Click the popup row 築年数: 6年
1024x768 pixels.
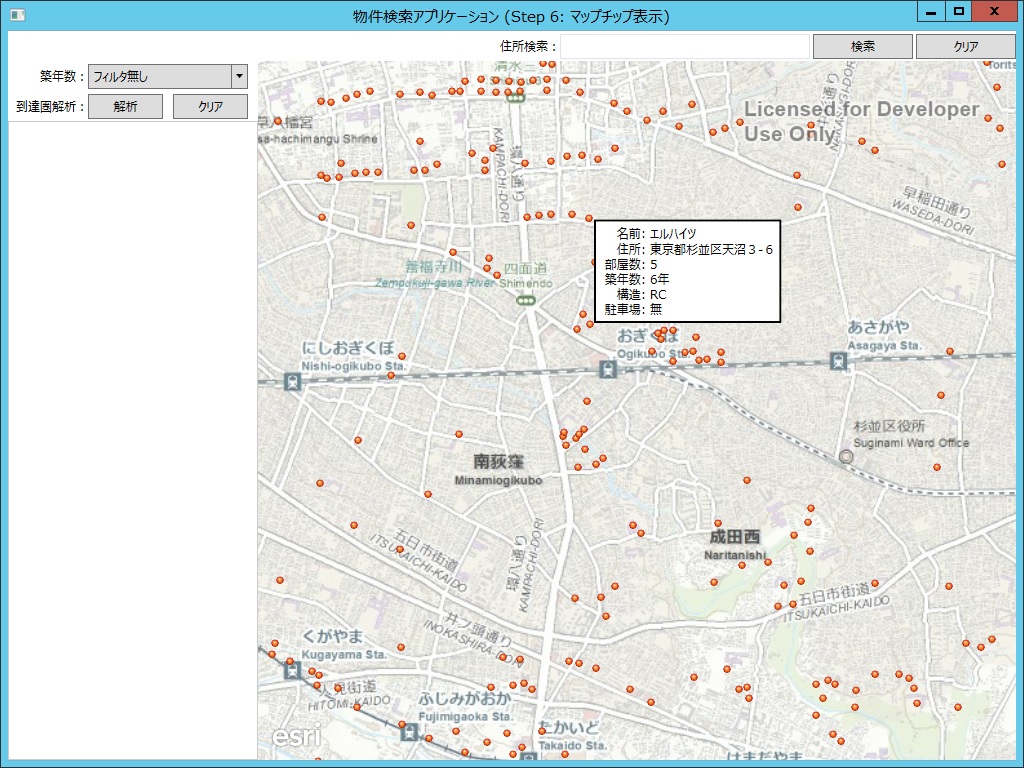[x=637, y=280]
